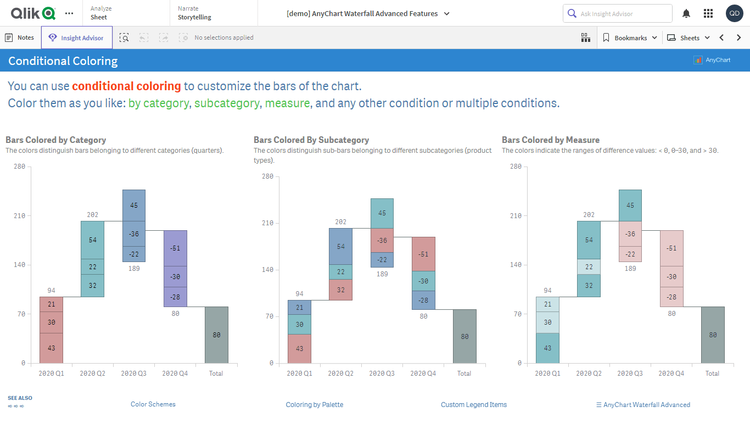Go to the previous sheet arrow

click(721, 37)
